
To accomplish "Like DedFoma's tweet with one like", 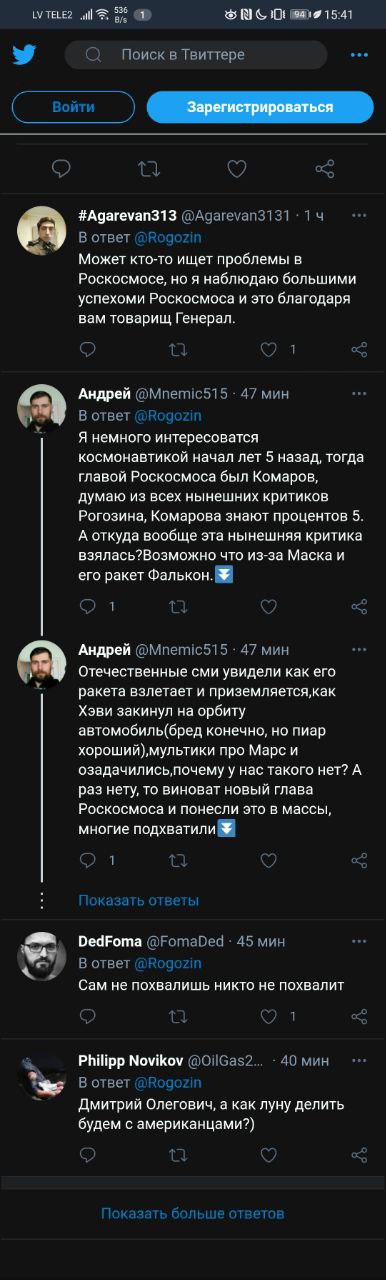I will (268, 1016).
